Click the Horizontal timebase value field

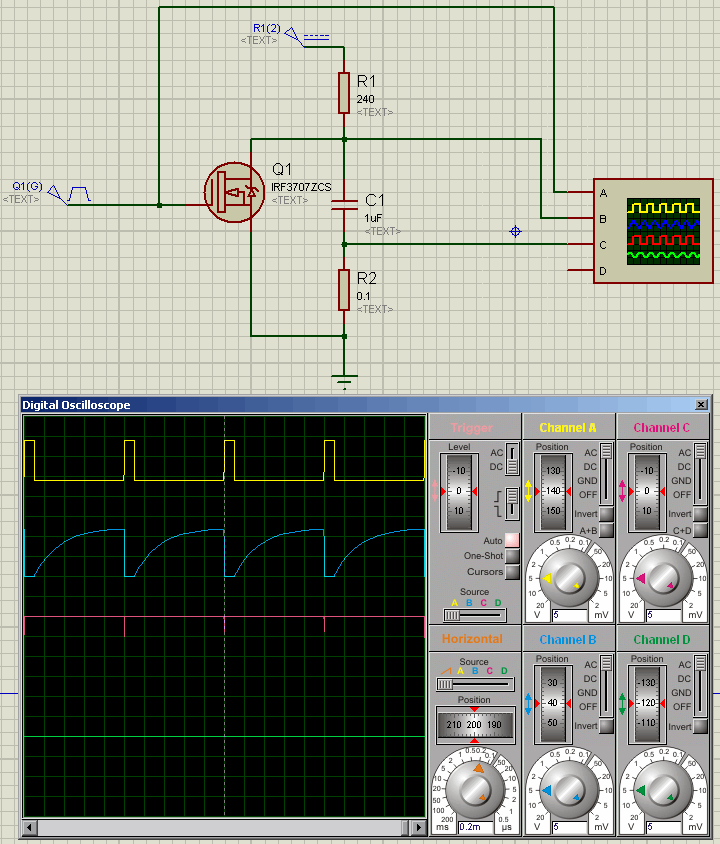[x=474, y=827]
